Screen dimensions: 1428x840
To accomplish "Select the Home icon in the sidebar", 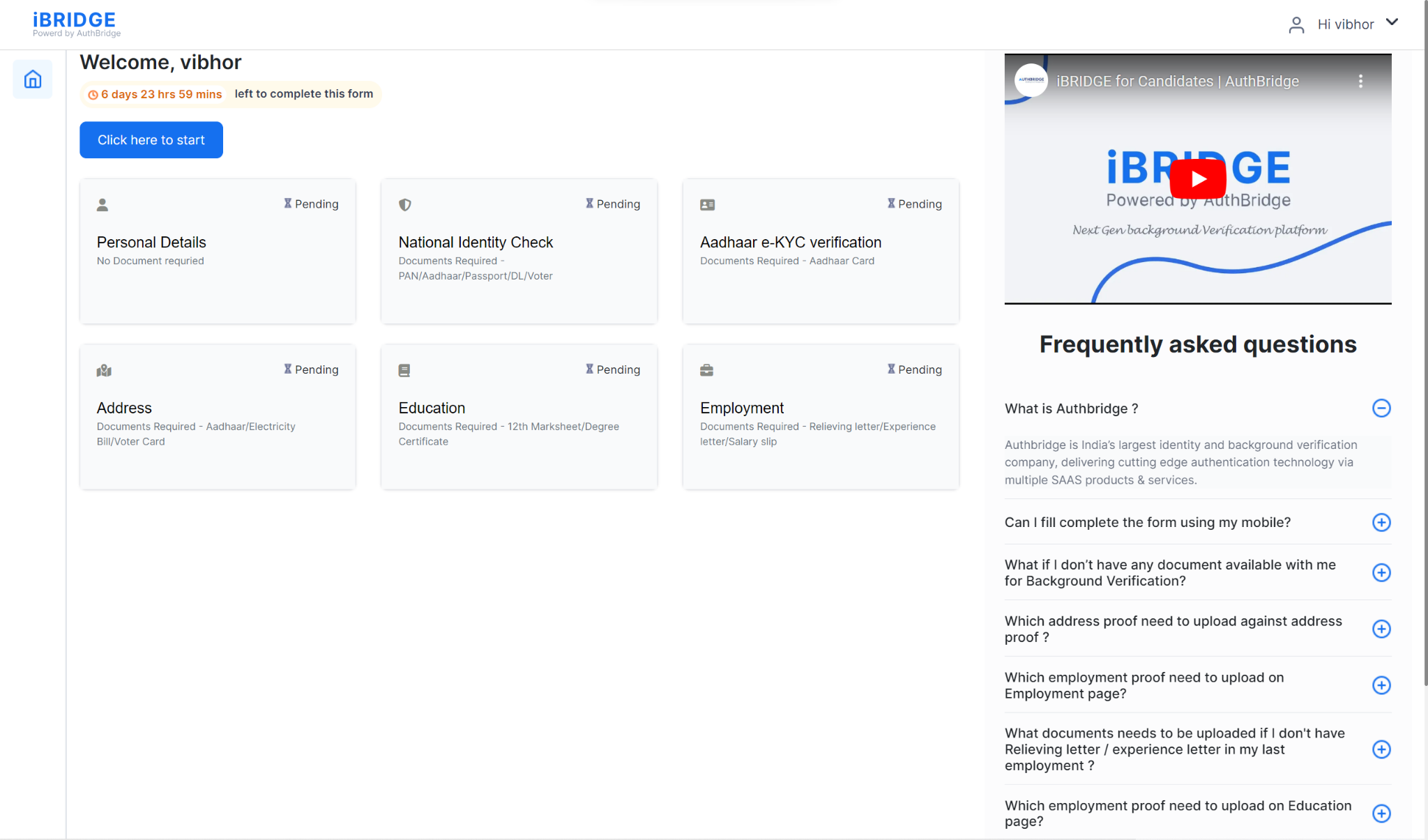I will 33,79.
